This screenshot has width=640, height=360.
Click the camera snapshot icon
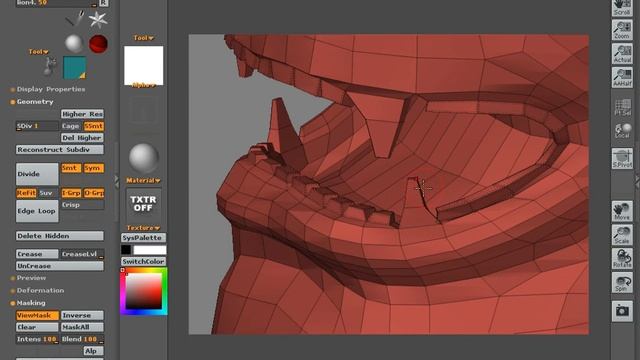coord(622,311)
